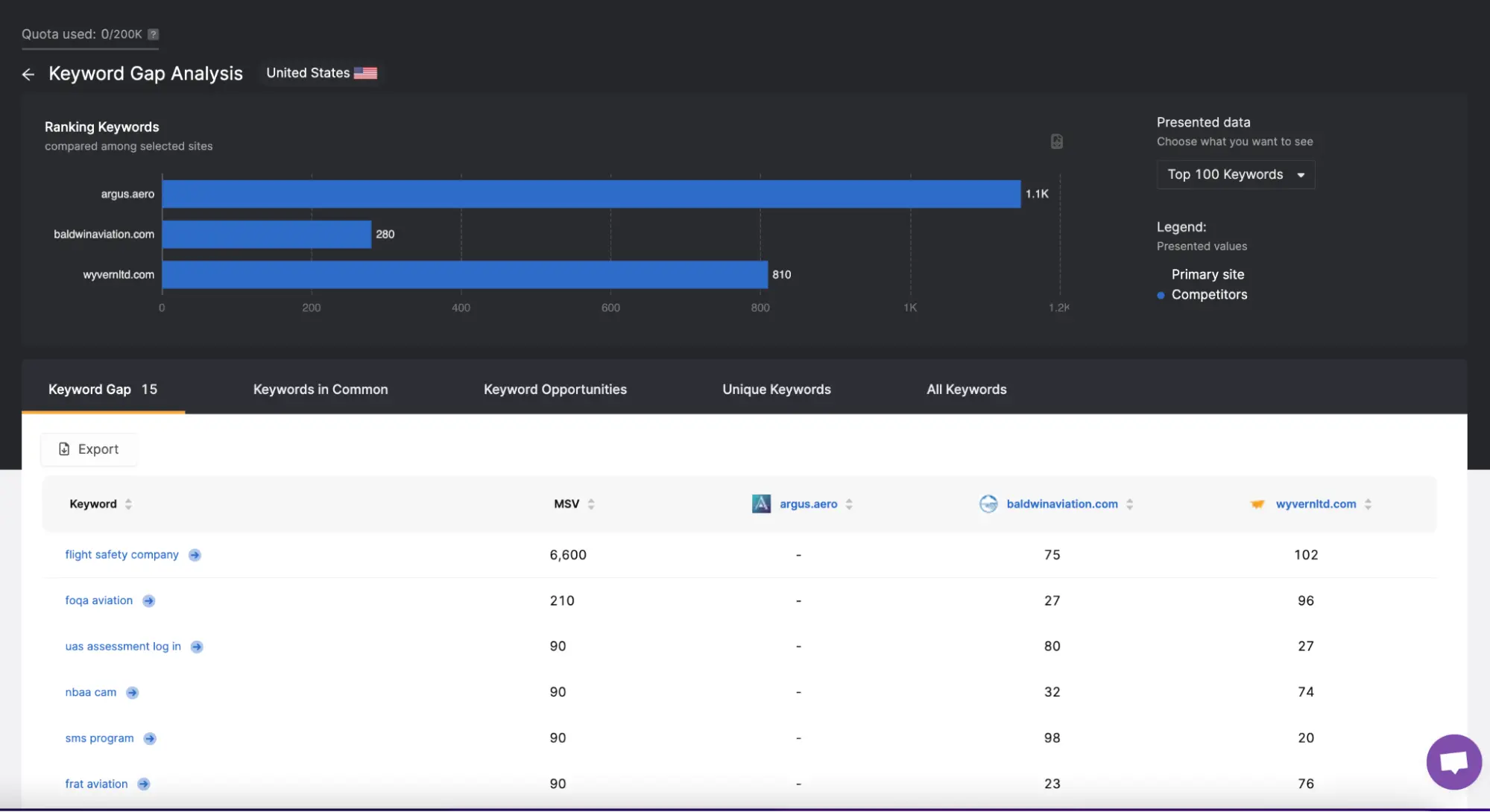Viewport: 1490px width, 812px height.
Task: Open the live chat bubble icon
Action: tap(1453, 761)
